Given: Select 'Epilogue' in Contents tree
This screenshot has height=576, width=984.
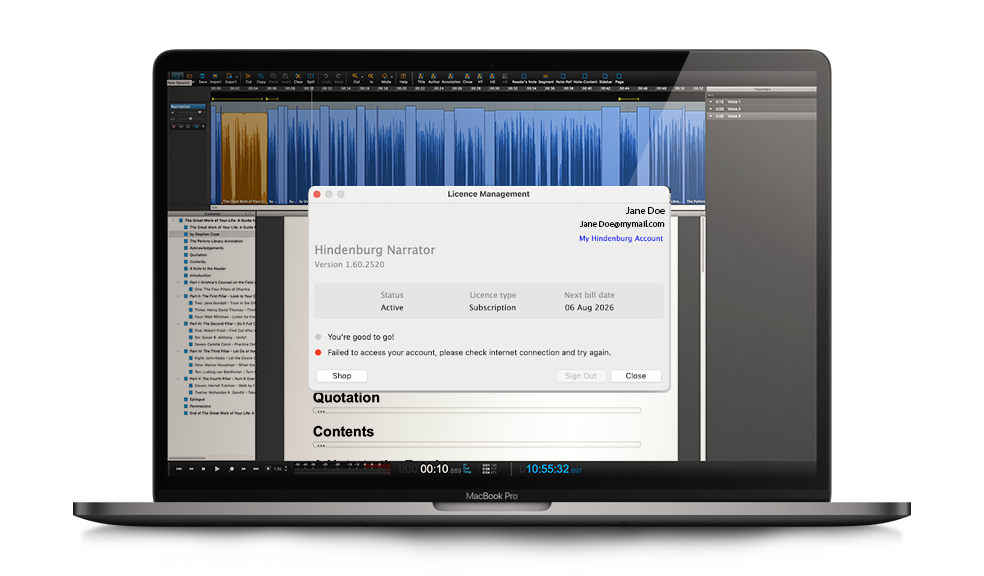Looking at the screenshot, I should (197, 399).
